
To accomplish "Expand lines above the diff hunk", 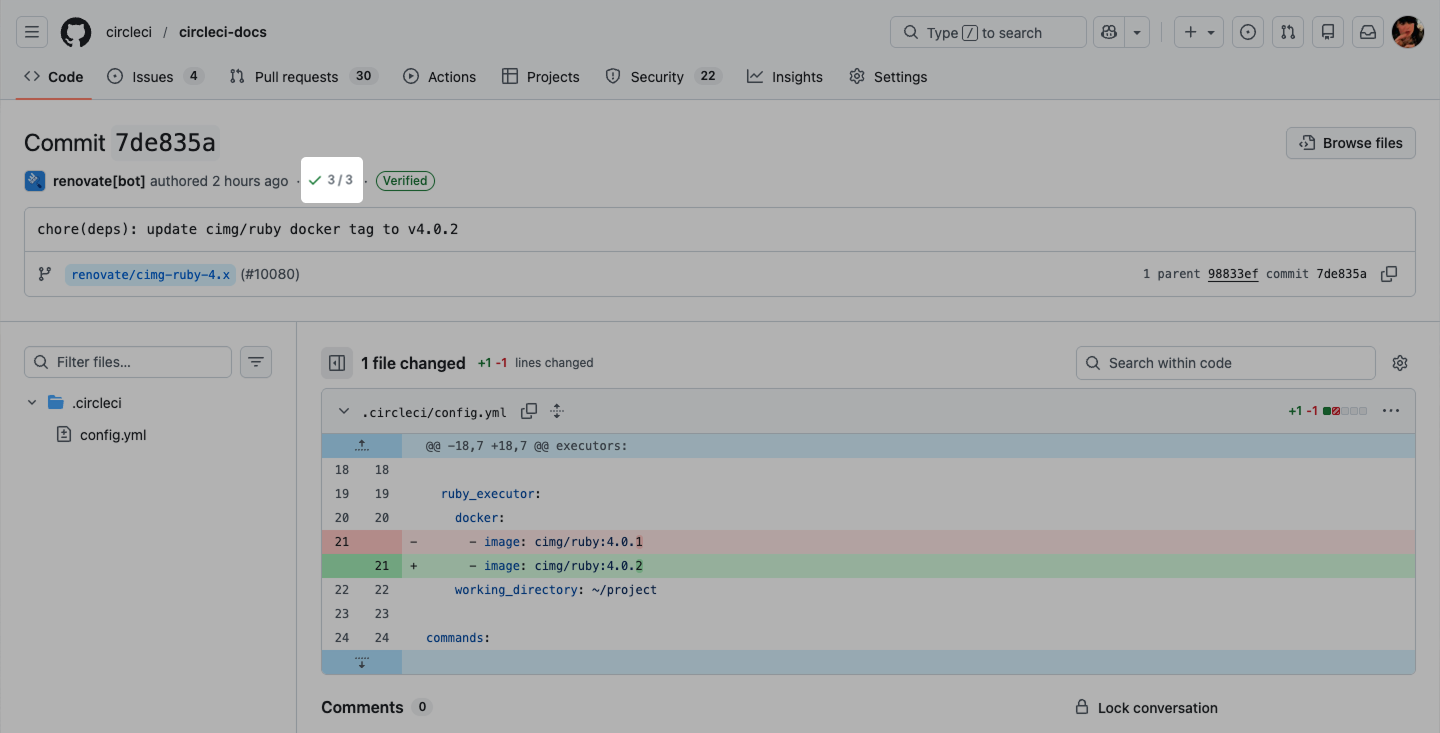I will coord(361,445).
